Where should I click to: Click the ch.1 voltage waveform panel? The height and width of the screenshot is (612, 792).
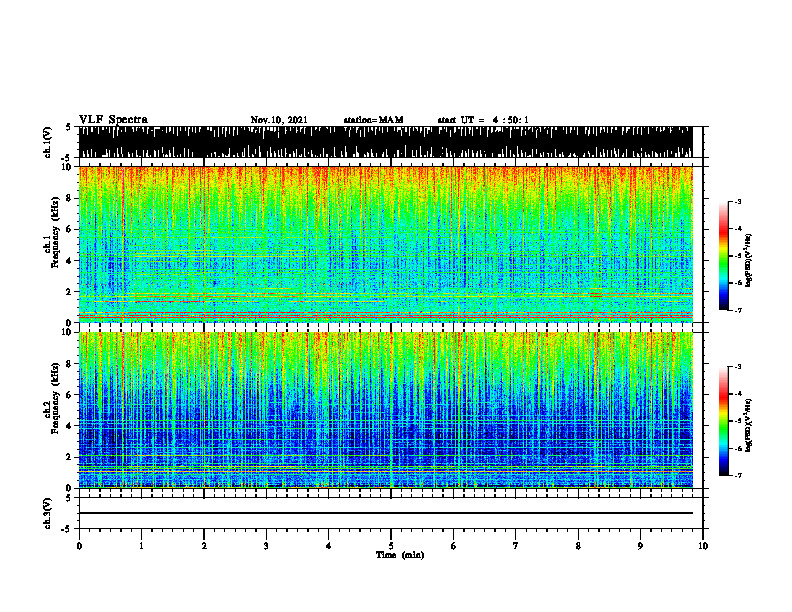(385, 142)
